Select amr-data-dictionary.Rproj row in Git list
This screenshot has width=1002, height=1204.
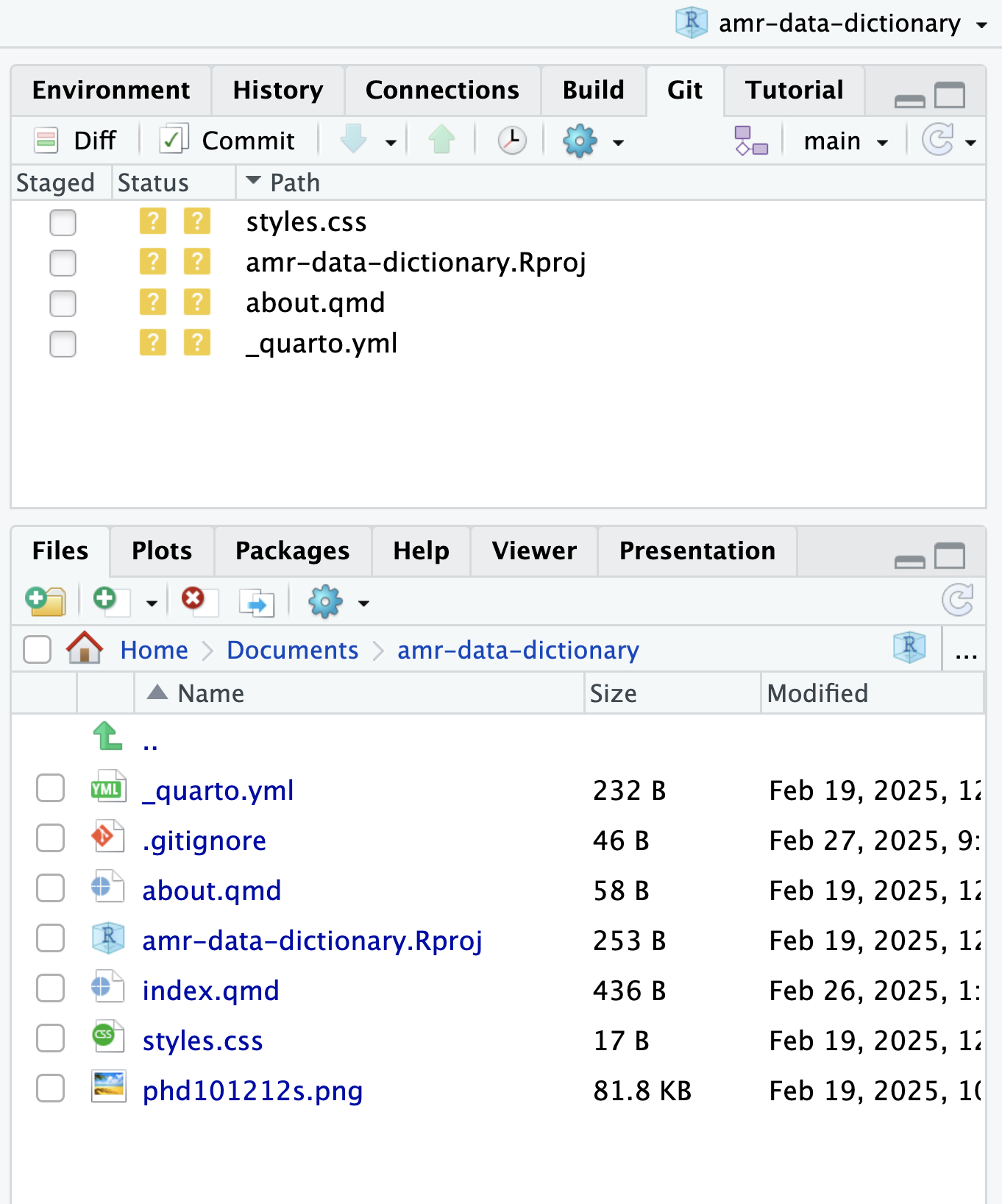tap(498, 263)
